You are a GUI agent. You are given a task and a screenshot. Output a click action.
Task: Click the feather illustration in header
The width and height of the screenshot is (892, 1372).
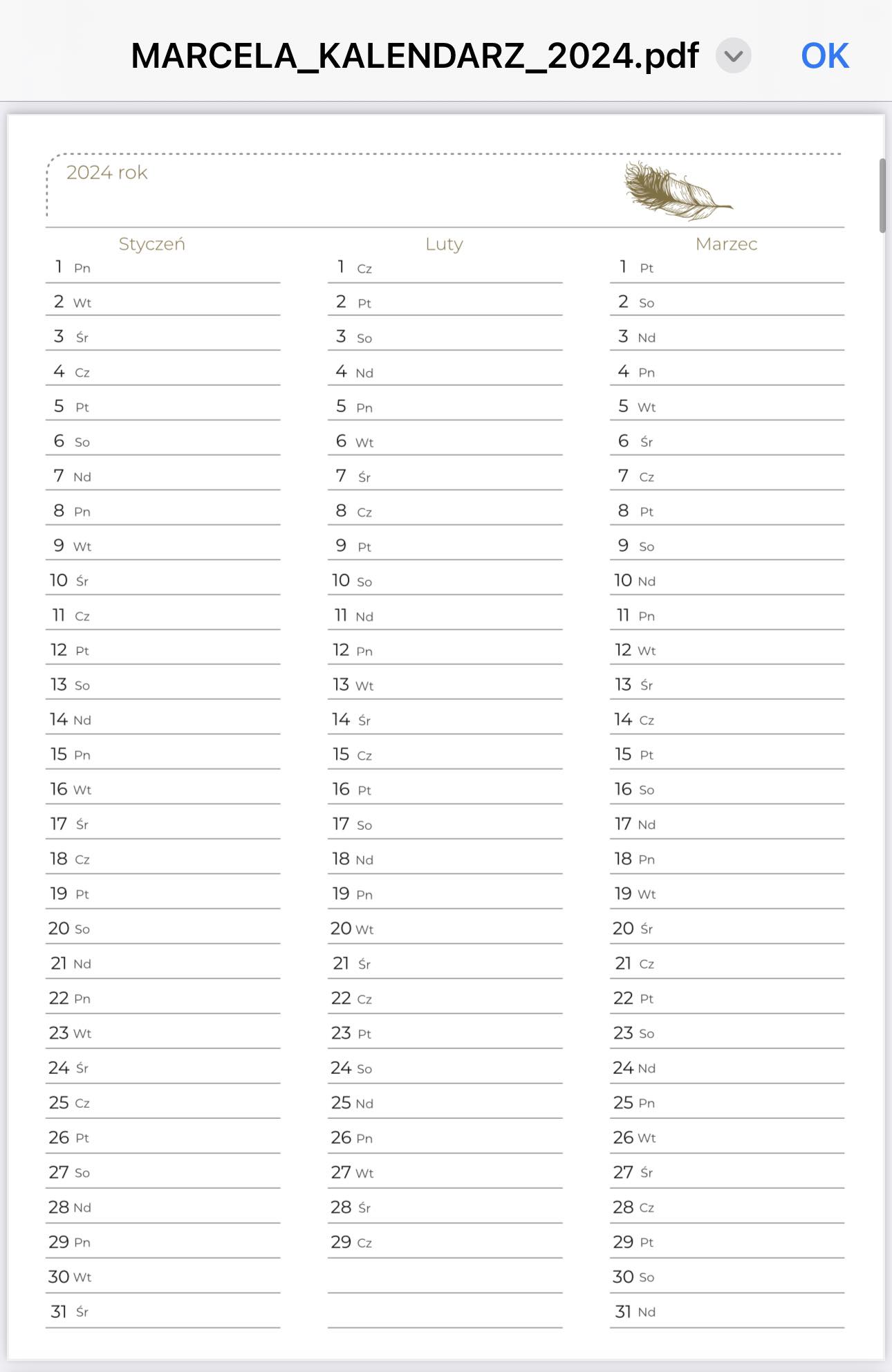tap(676, 191)
